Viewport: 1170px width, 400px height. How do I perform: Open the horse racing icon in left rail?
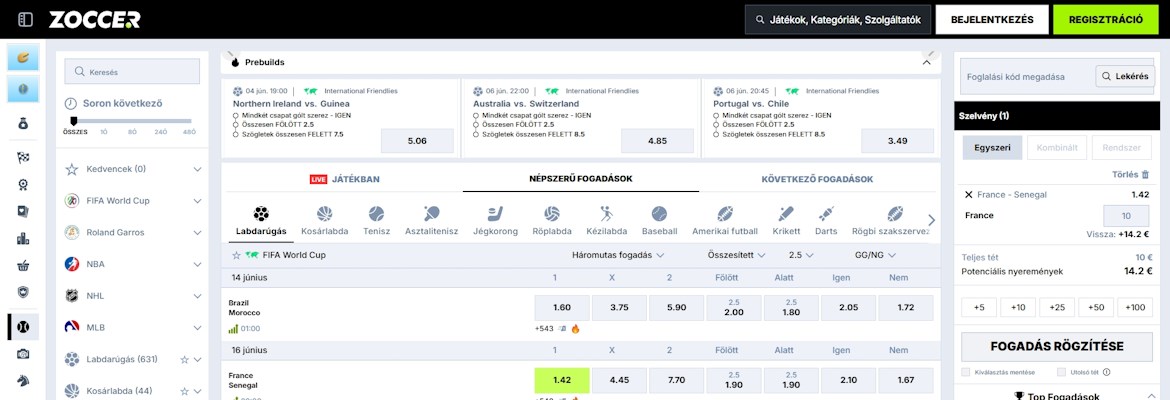coord(23,380)
